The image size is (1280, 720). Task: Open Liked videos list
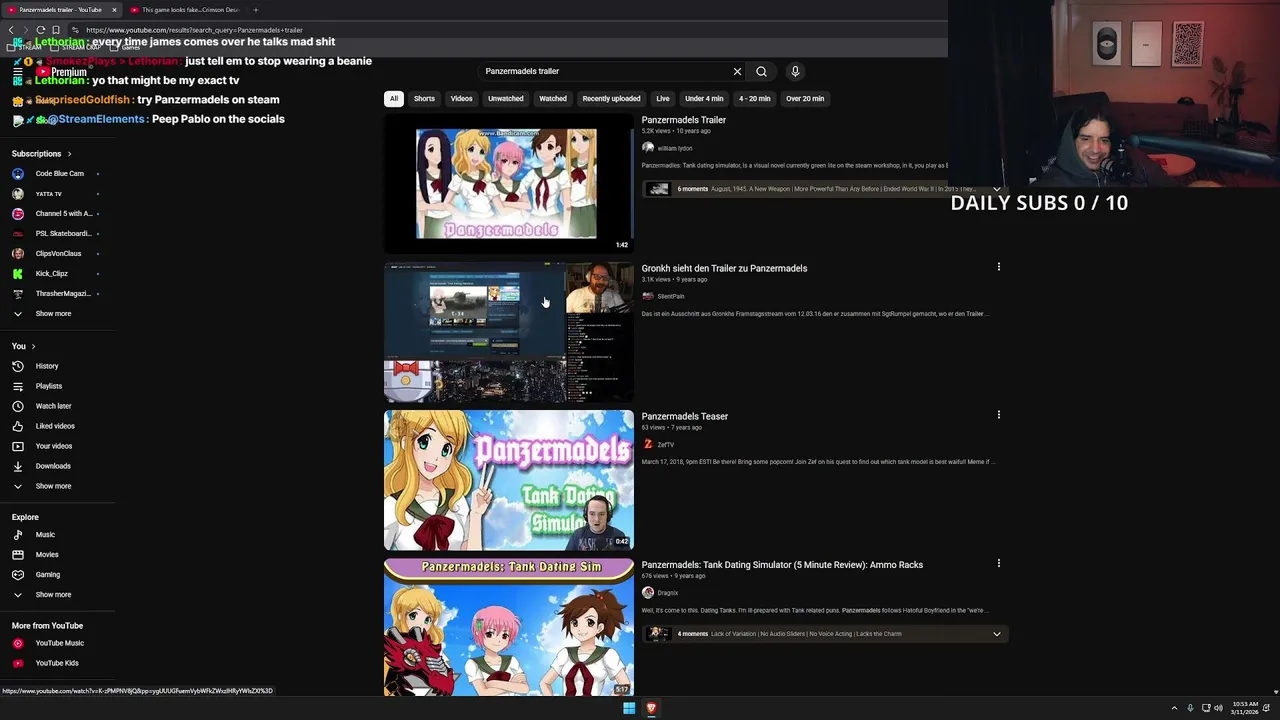(x=55, y=426)
